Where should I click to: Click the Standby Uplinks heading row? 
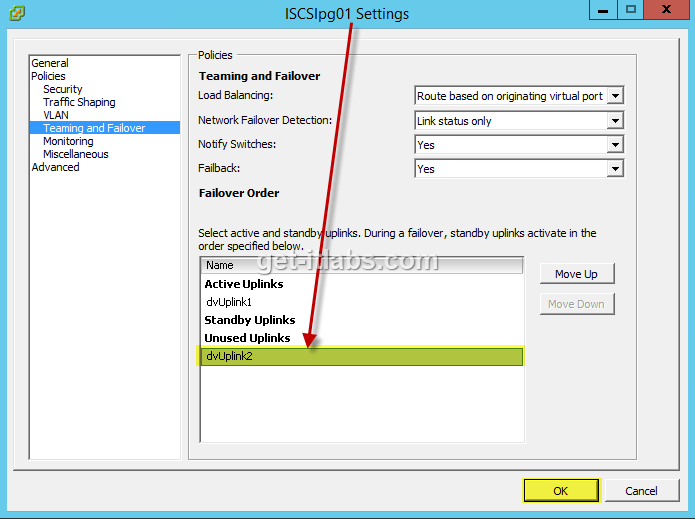(362, 320)
